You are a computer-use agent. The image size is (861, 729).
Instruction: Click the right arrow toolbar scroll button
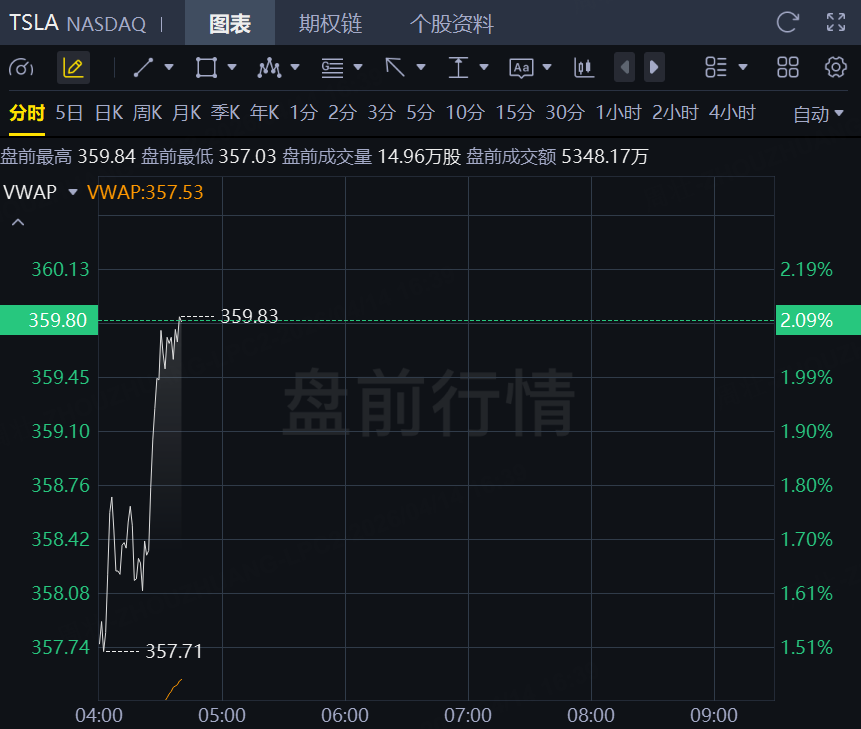[654, 68]
